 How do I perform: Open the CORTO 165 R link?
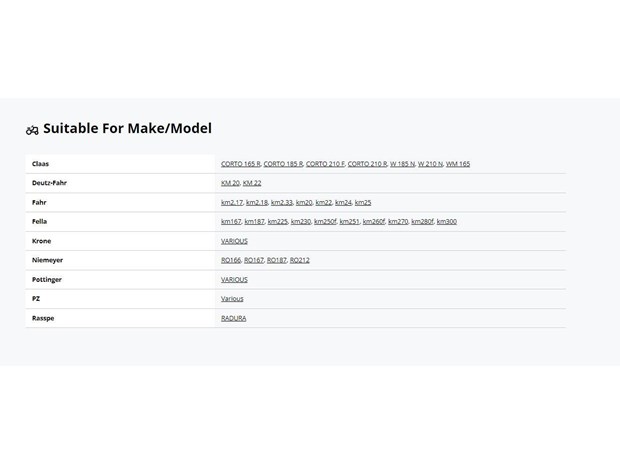[x=241, y=164]
